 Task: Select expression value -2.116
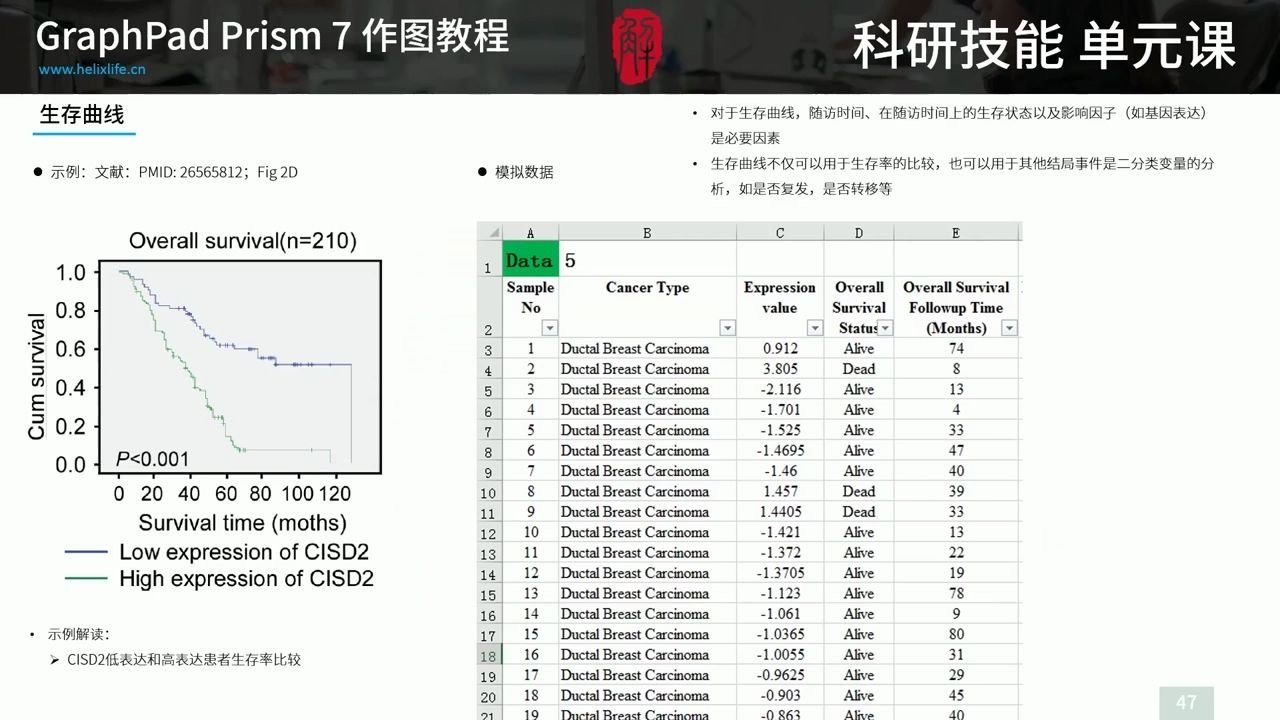pos(780,390)
